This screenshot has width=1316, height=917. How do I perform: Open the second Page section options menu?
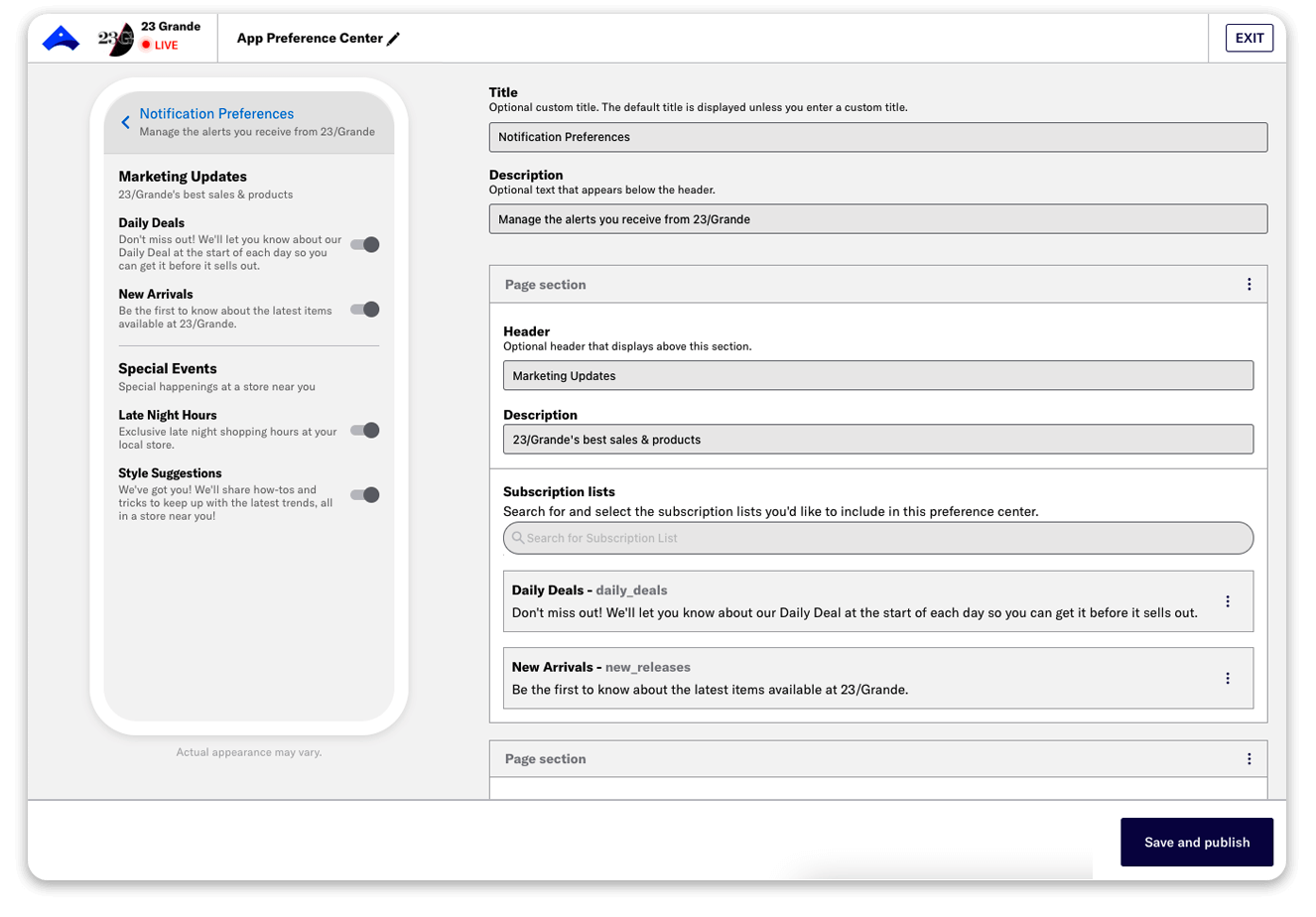pos(1249,759)
